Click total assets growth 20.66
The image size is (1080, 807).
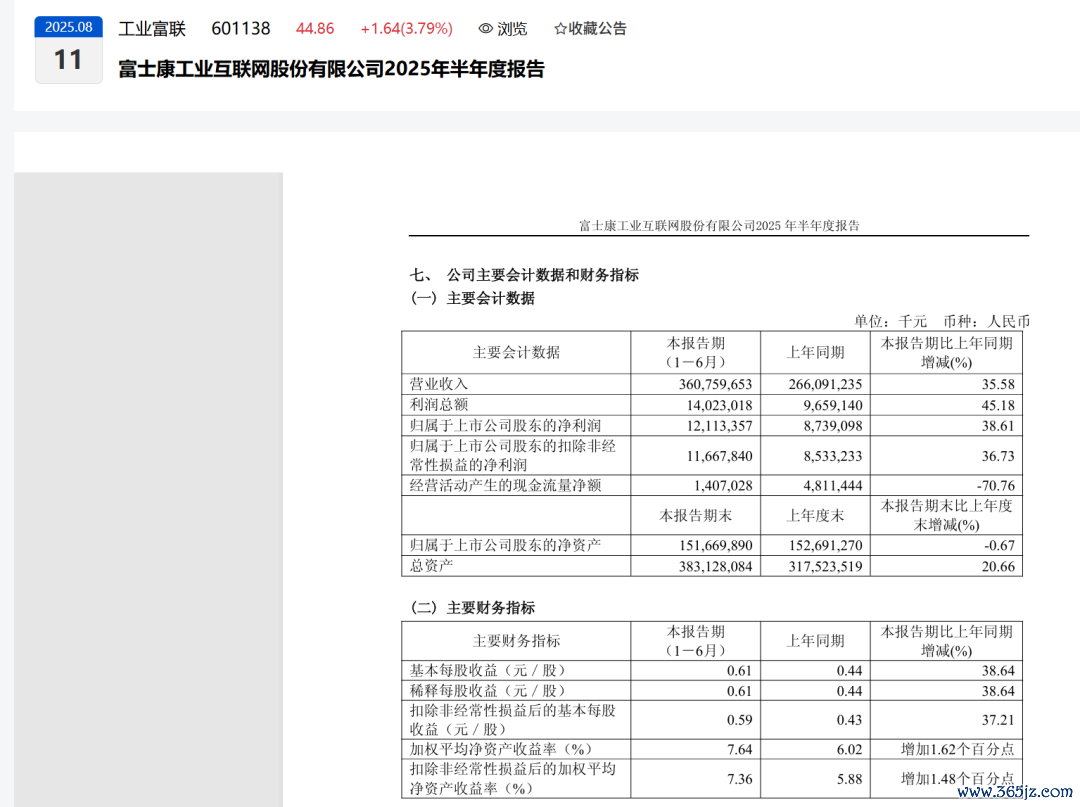coord(998,567)
